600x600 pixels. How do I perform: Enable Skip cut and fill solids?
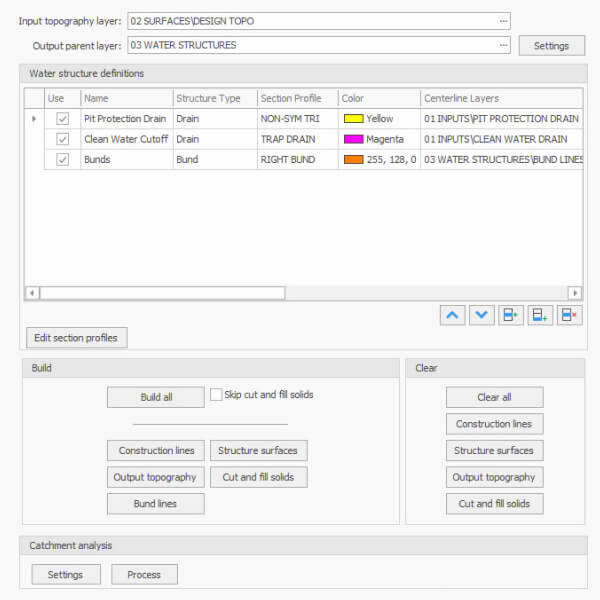216,395
